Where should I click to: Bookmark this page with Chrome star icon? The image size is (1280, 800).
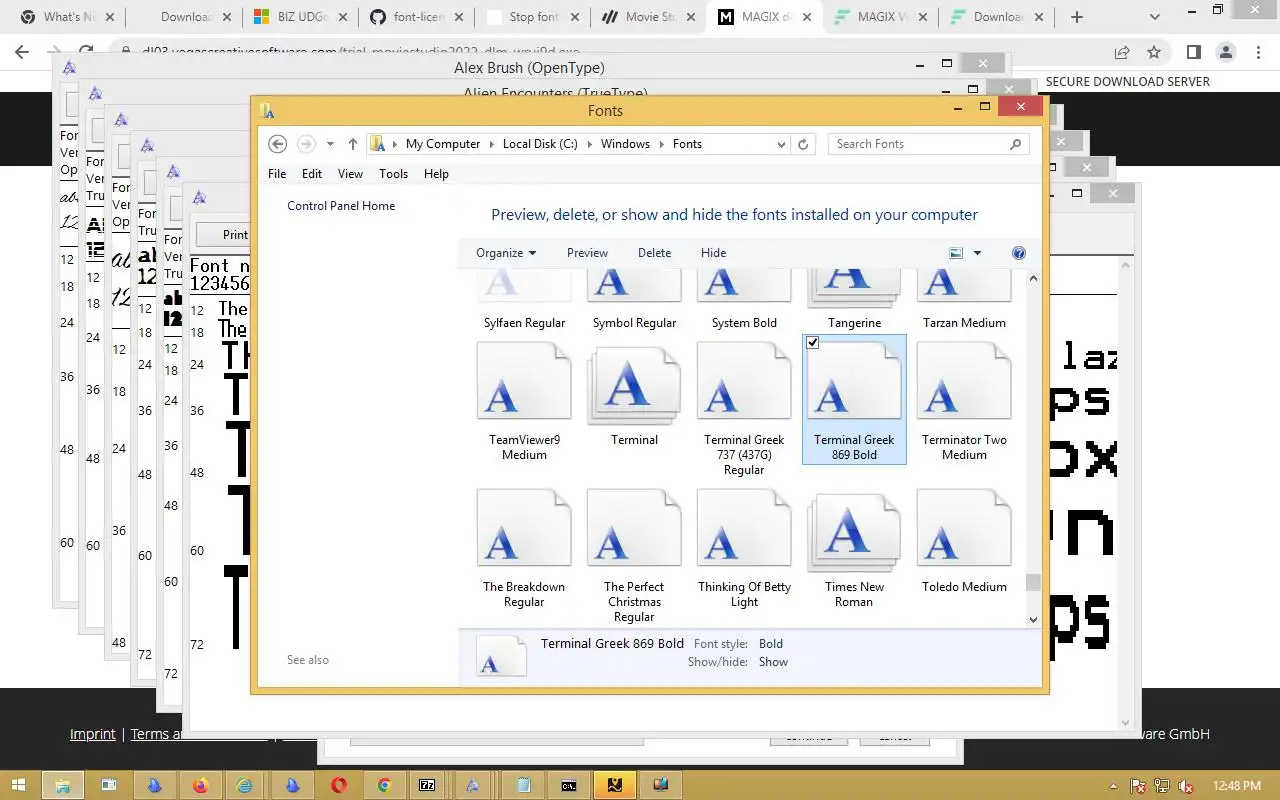tap(1154, 52)
